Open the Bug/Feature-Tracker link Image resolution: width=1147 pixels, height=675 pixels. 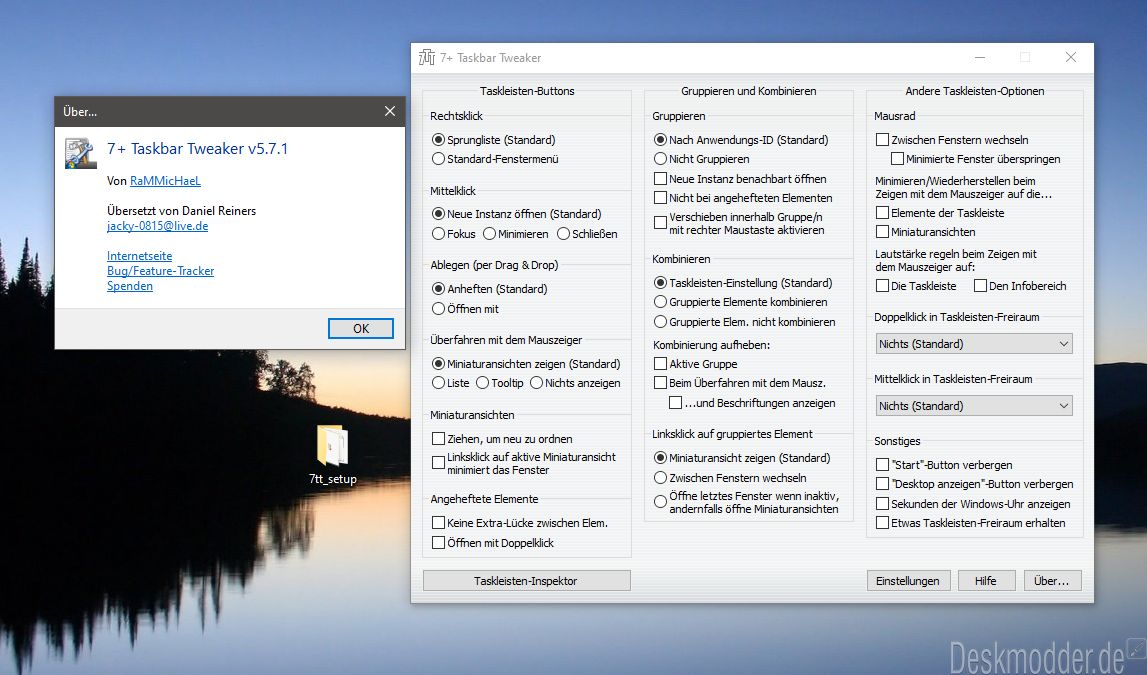click(x=161, y=271)
